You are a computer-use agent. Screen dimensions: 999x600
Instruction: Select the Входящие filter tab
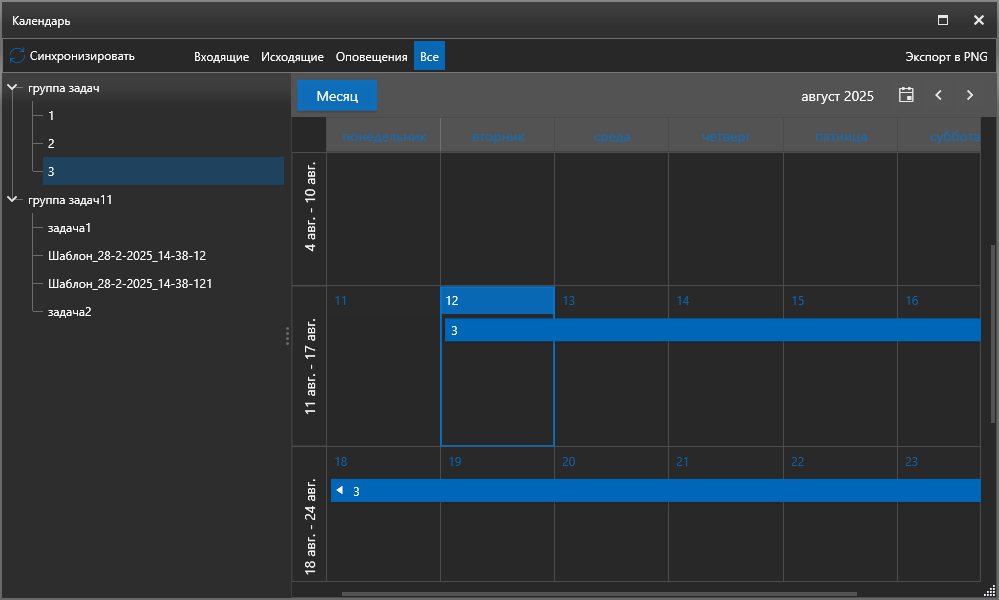221,57
